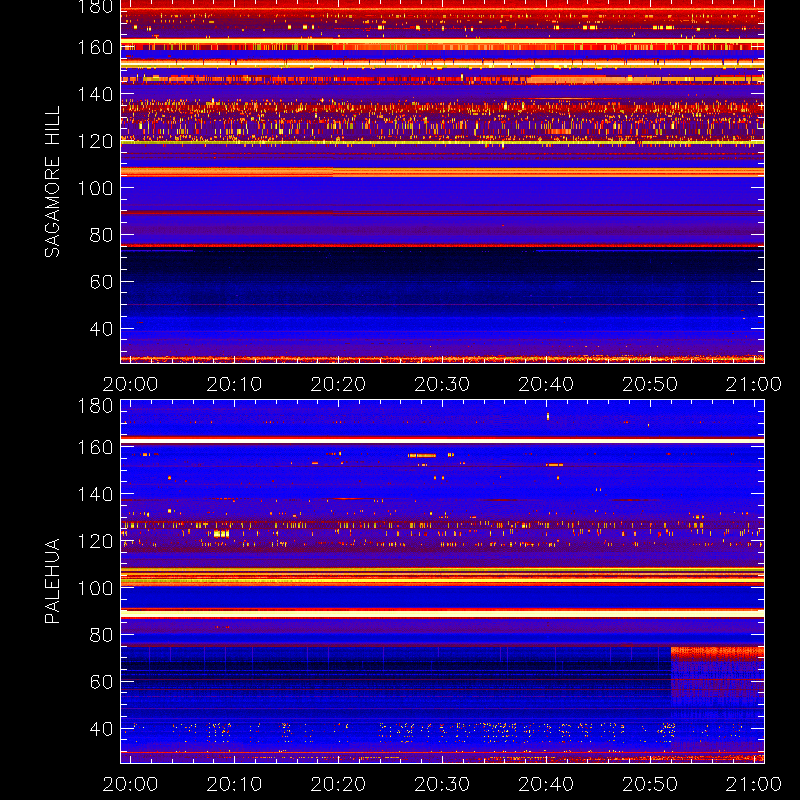Select the 180 tick label on Palehua plot
Image resolution: width=800 pixels, height=800 pixels.
coord(95,406)
